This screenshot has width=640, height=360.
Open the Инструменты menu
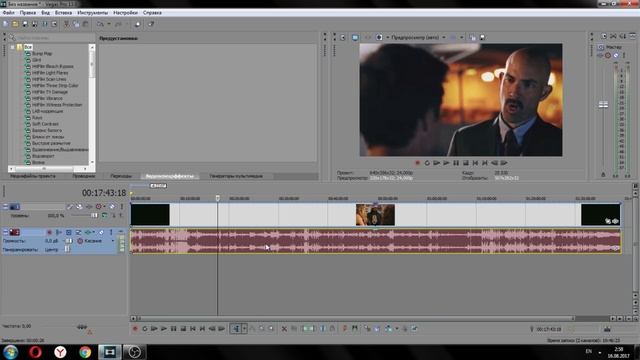click(93, 13)
